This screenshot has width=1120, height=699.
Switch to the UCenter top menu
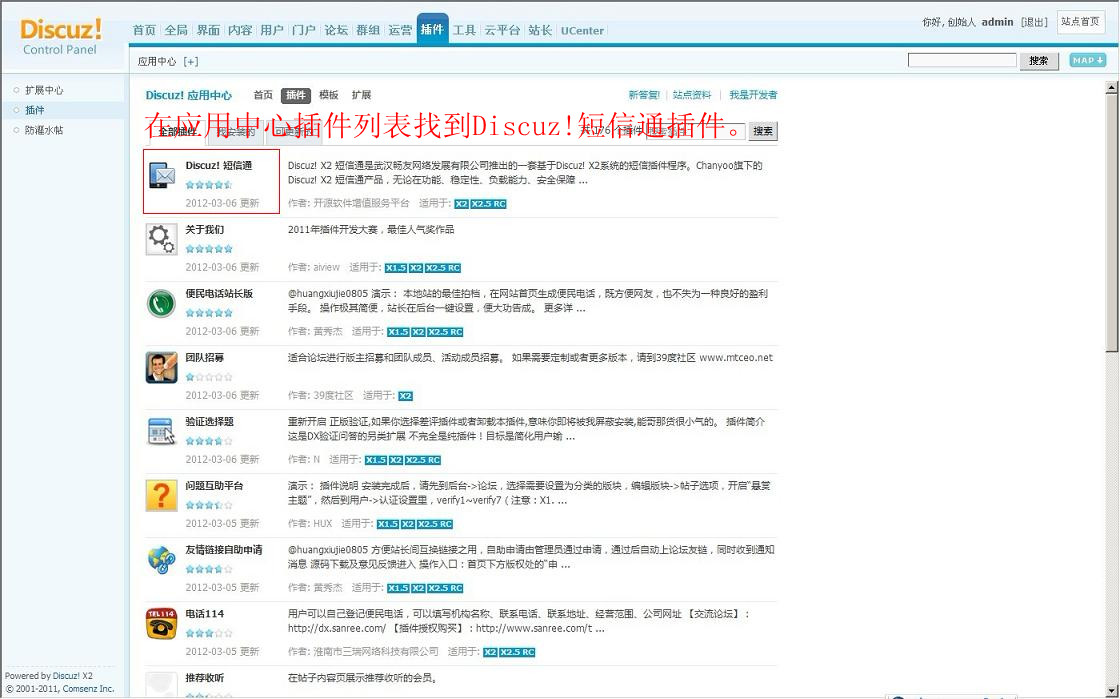[x=582, y=31]
